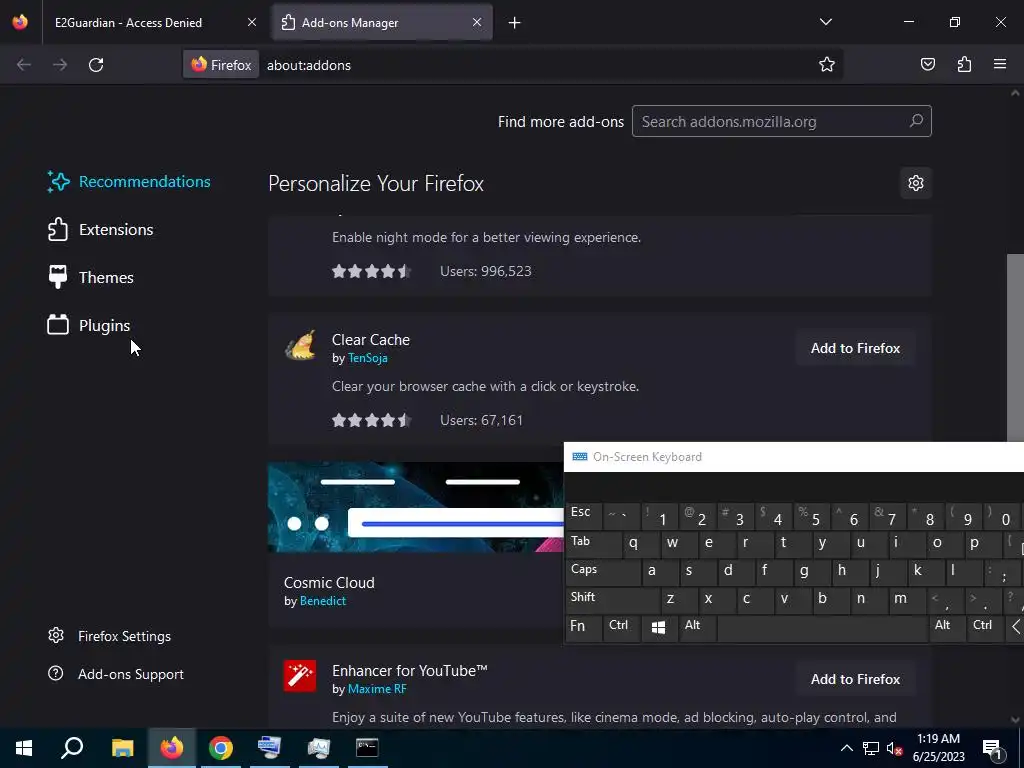Open Add-ons Support link

pyautogui.click(x=116, y=674)
